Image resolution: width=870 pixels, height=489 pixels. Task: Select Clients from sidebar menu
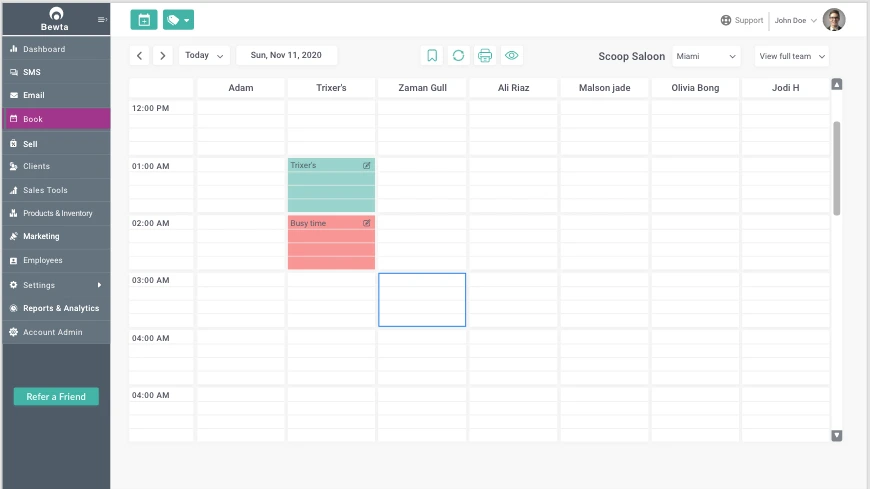(x=36, y=166)
